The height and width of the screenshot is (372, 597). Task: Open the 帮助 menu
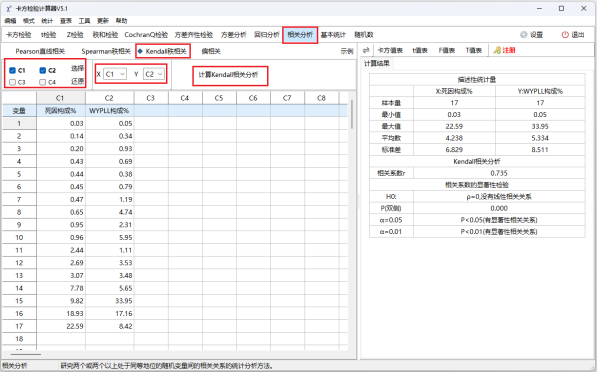[x=121, y=21]
